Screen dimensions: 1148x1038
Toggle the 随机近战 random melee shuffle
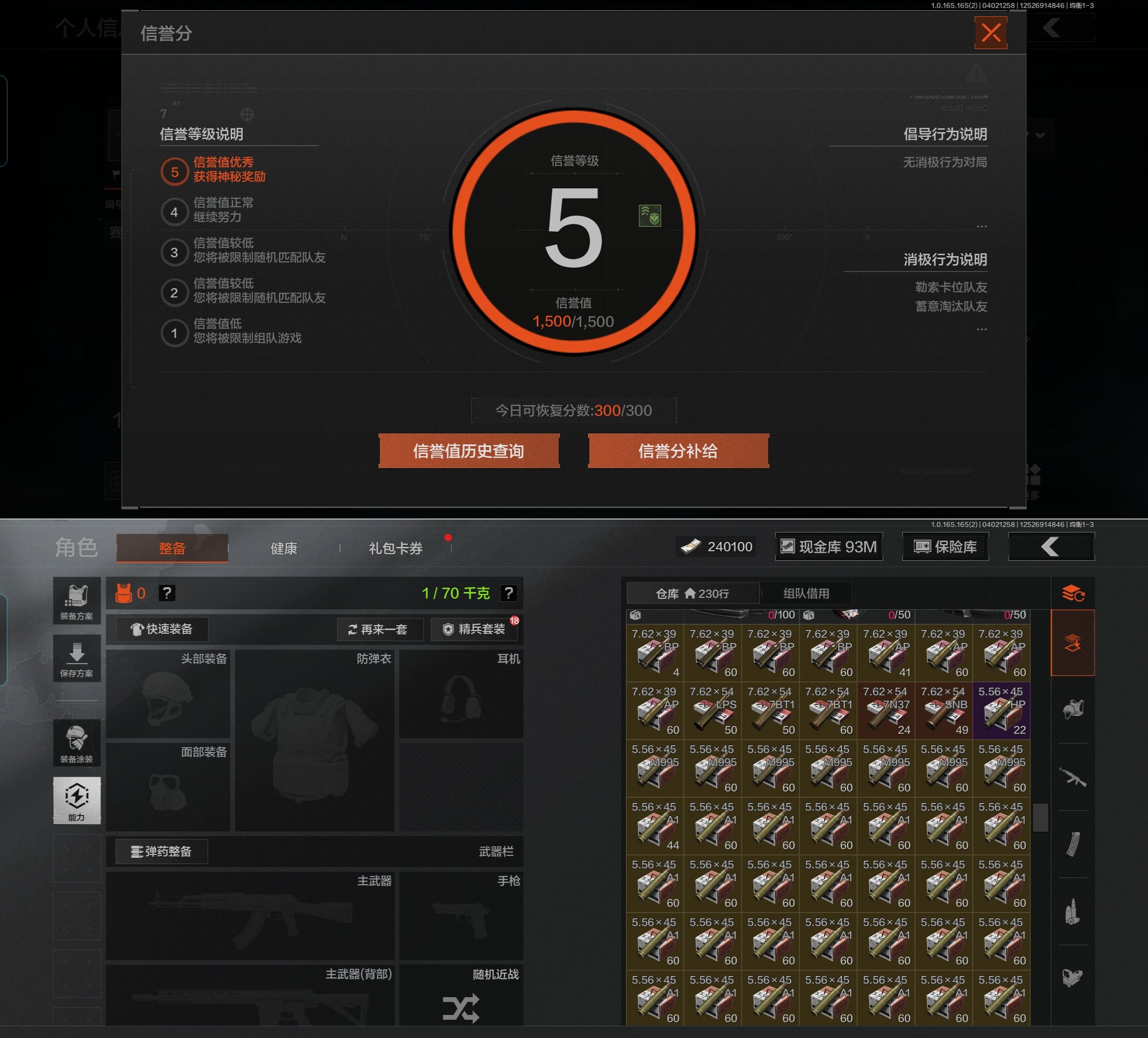pos(461,1007)
